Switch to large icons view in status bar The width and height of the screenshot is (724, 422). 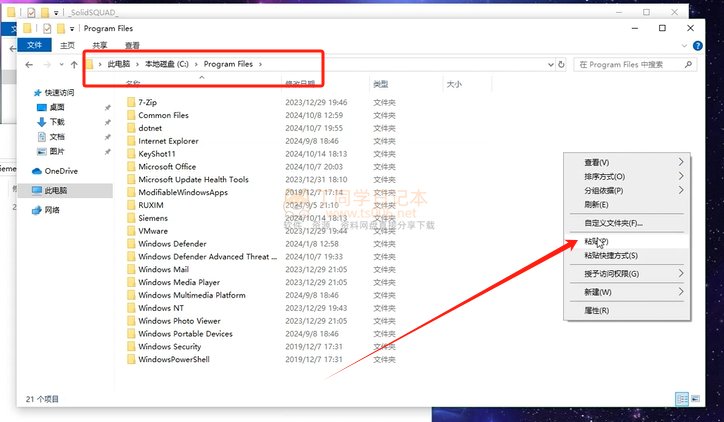tap(694, 398)
